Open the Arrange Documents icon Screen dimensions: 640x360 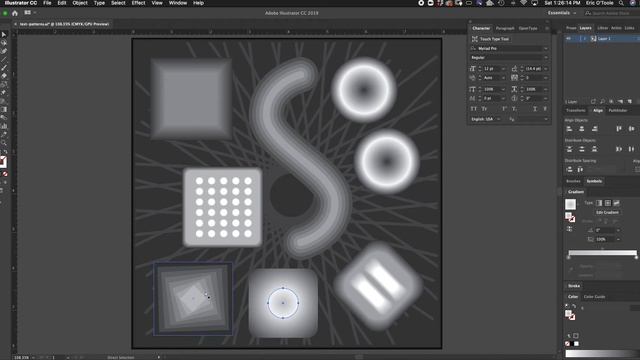28,13
